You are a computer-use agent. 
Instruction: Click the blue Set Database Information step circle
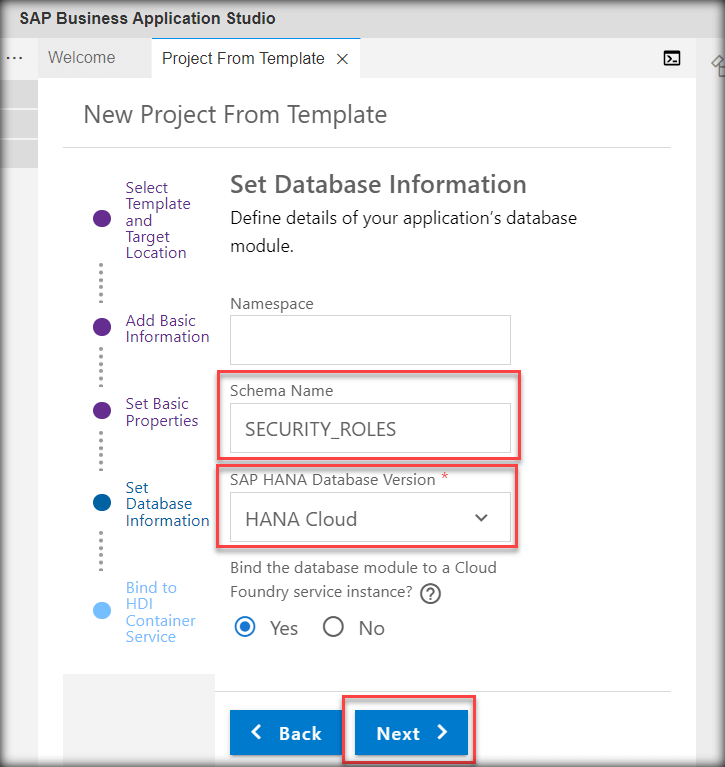[x=102, y=502]
